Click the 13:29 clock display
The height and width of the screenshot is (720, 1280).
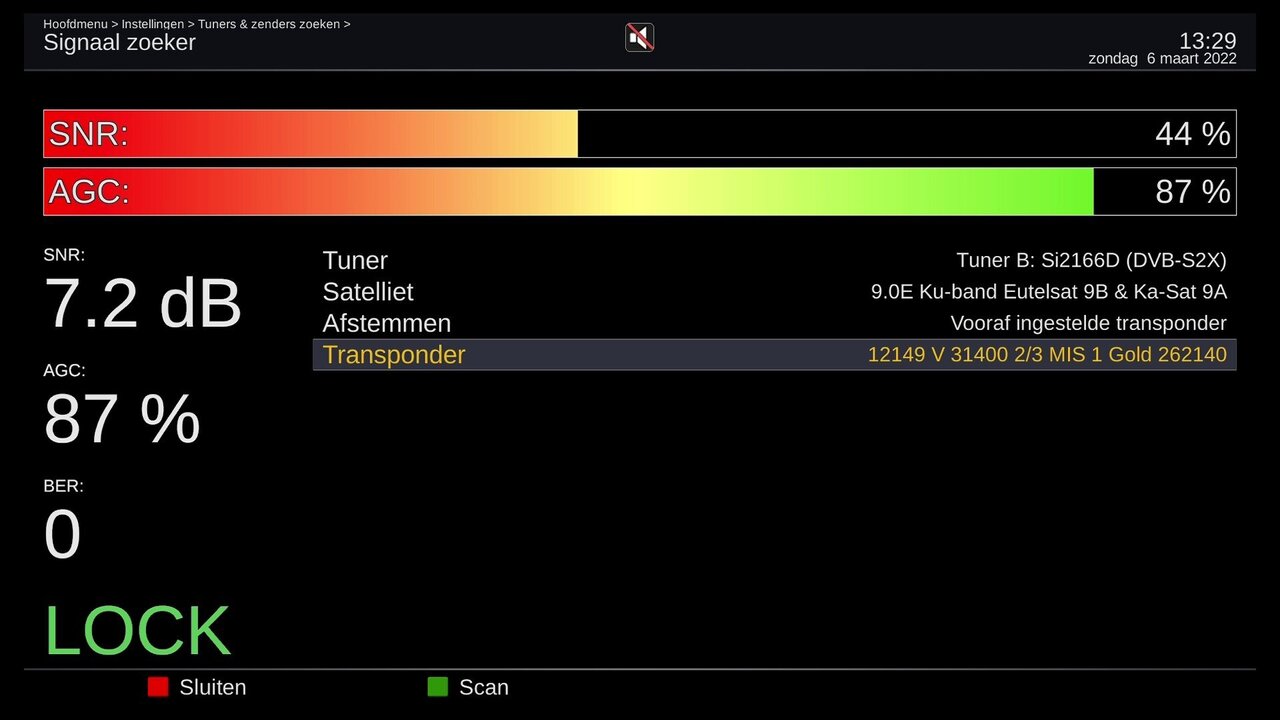tap(1207, 41)
